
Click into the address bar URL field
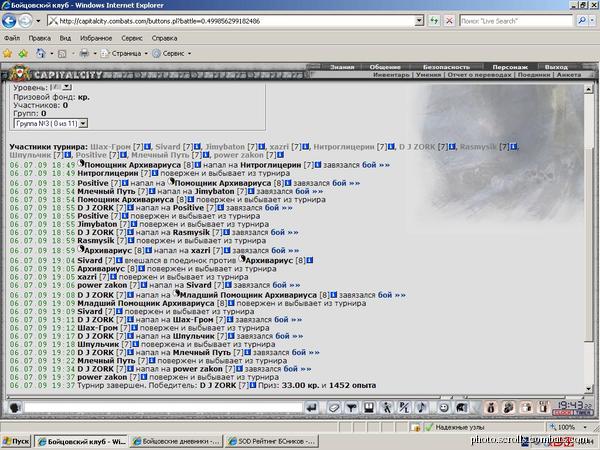(x=231, y=21)
